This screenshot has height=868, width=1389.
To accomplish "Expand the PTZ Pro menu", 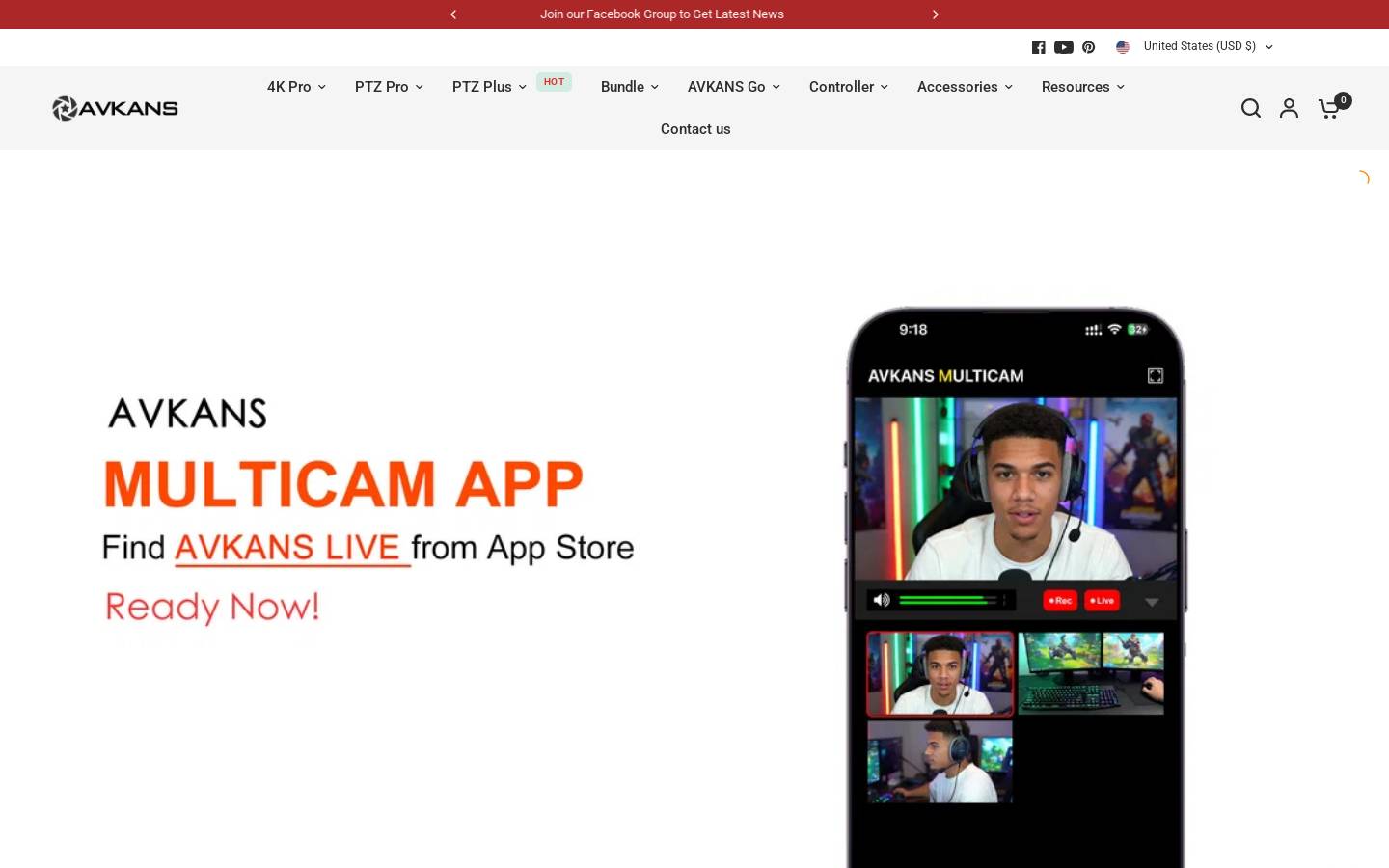I will click(389, 87).
